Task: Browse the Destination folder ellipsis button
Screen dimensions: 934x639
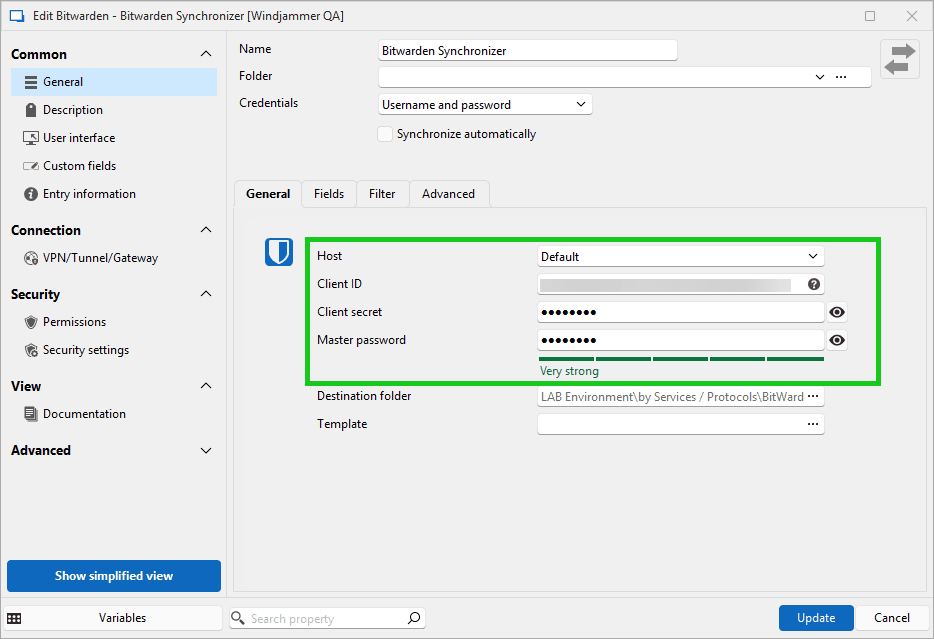Action: [814, 397]
